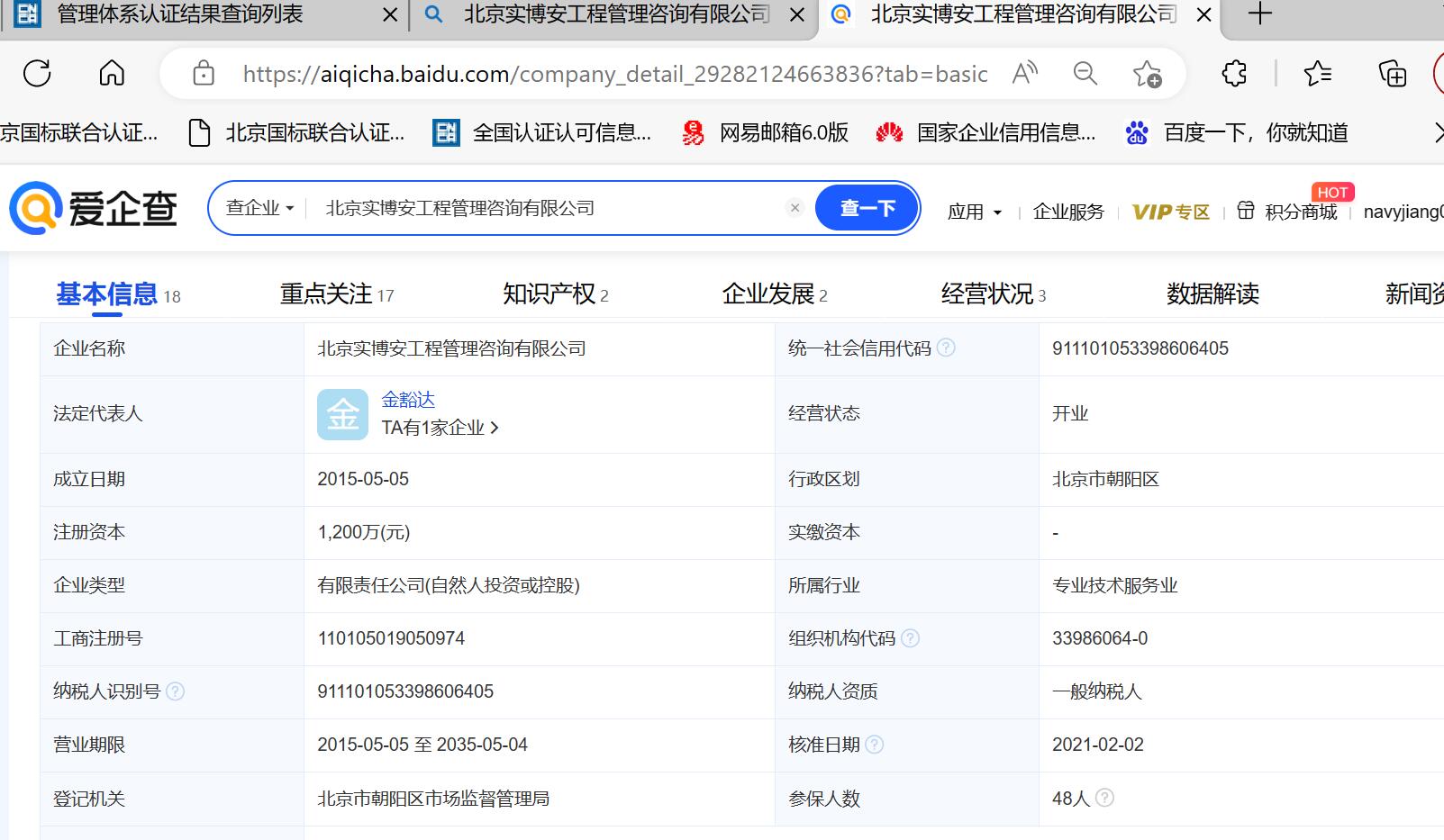Open 企业服务 in the top navigation
This screenshot has width=1444, height=840.
(1068, 212)
